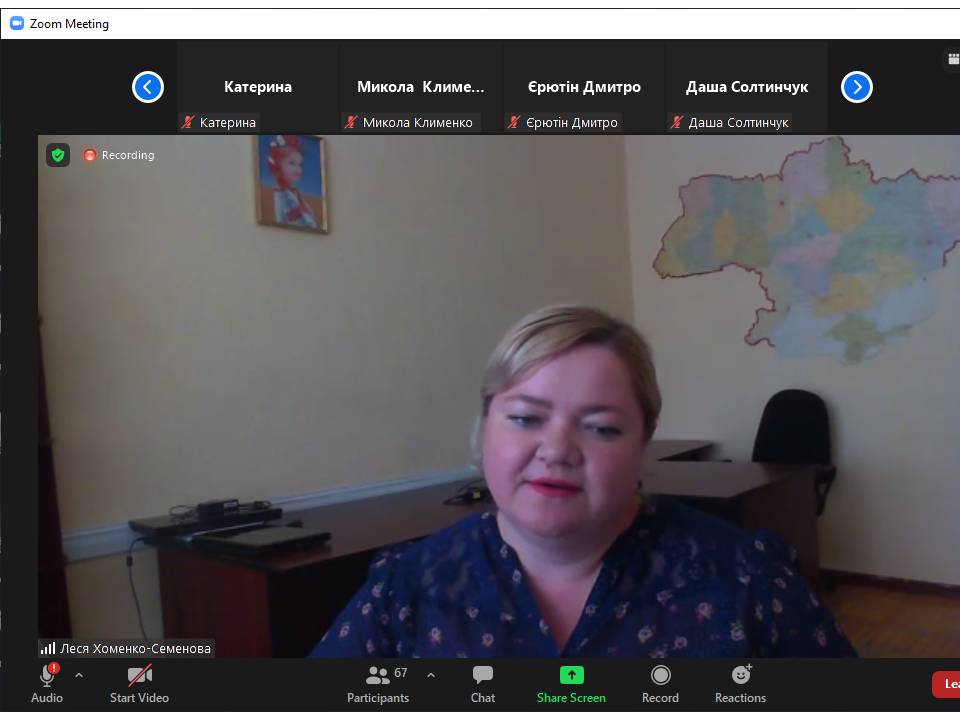Select Микола Клименко's participant thumbnail
The height and width of the screenshot is (720, 960).
(x=420, y=88)
